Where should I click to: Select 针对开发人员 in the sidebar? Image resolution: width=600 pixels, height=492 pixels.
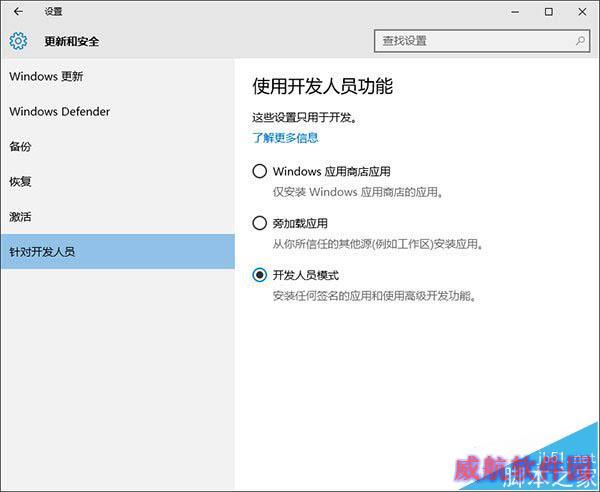tap(117, 251)
